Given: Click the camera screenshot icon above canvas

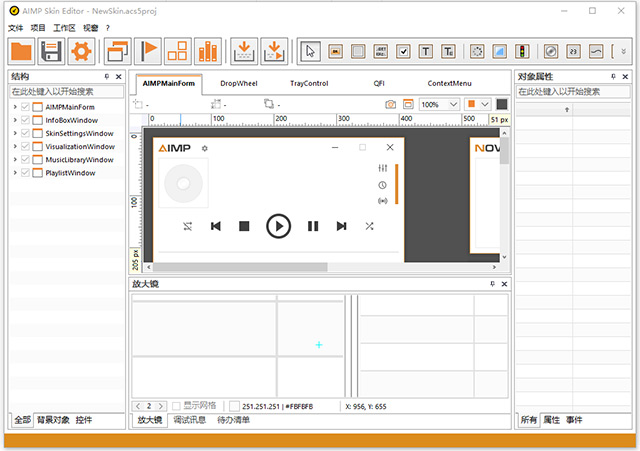Looking at the screenshot, I should tap(391, 104).
